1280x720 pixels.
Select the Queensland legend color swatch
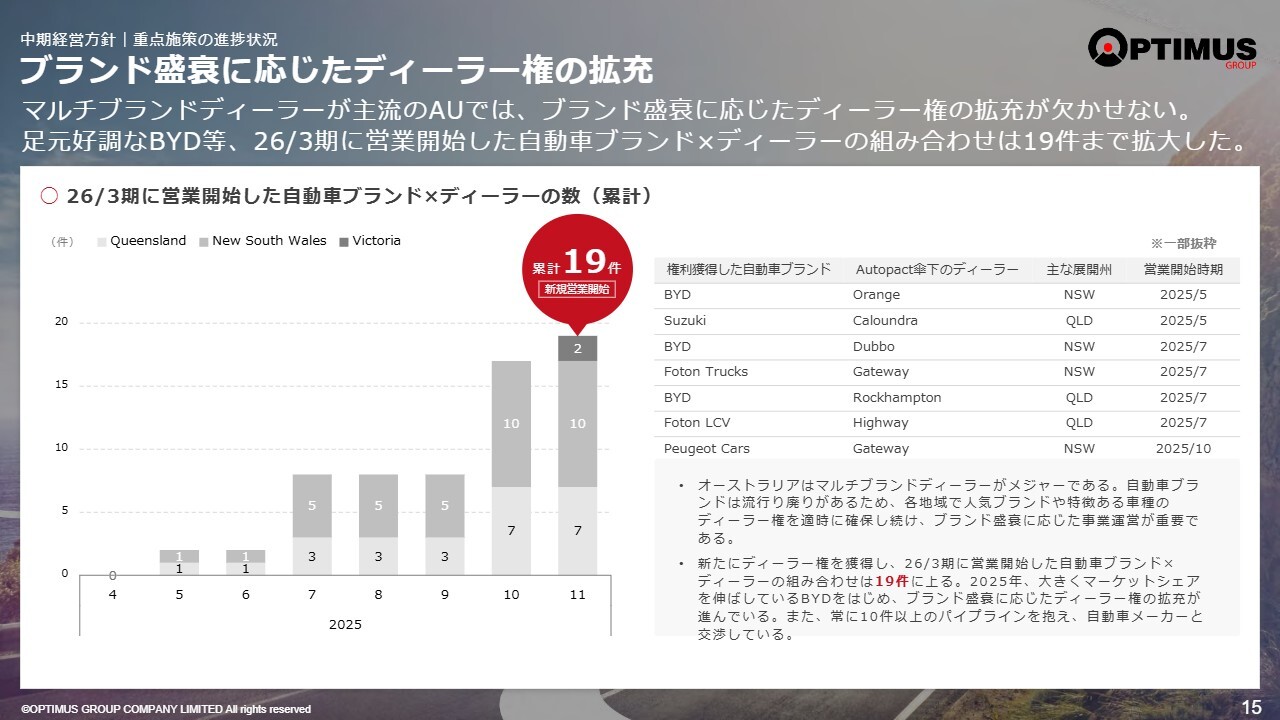pos(102,241)
